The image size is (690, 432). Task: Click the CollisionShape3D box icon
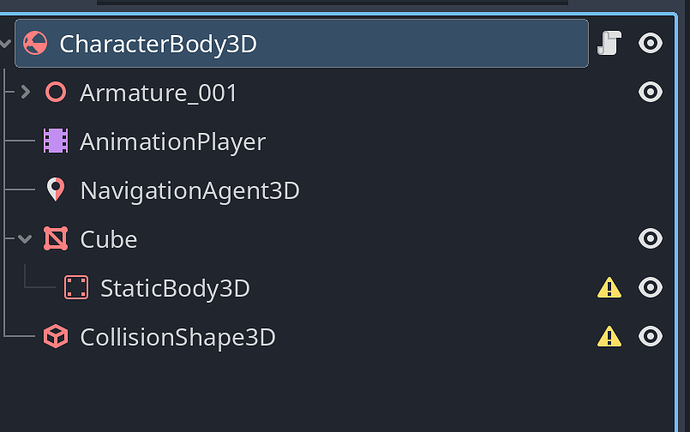[x=56, y=337]
